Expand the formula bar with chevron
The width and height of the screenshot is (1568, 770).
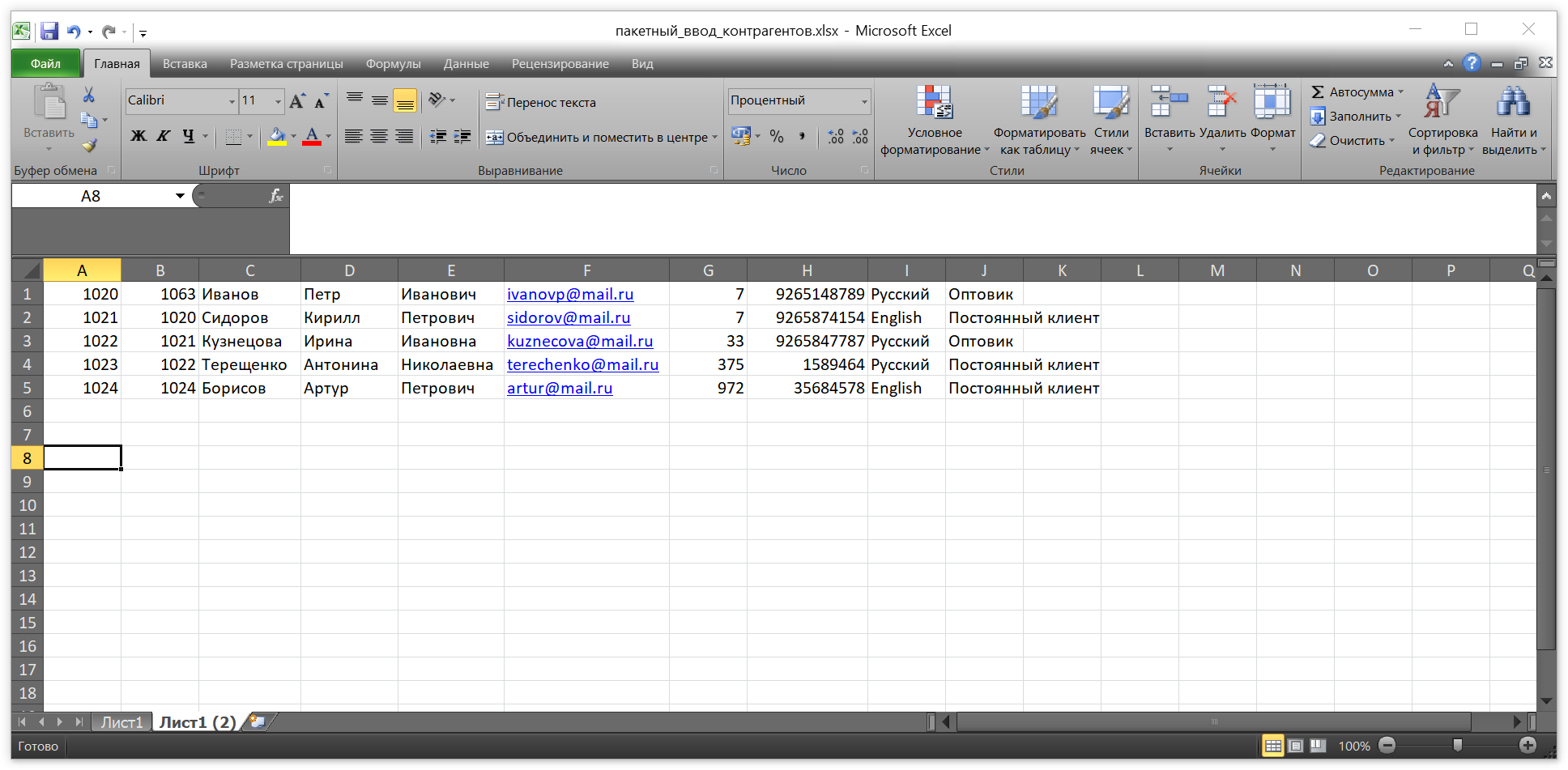coord(1546,196)
